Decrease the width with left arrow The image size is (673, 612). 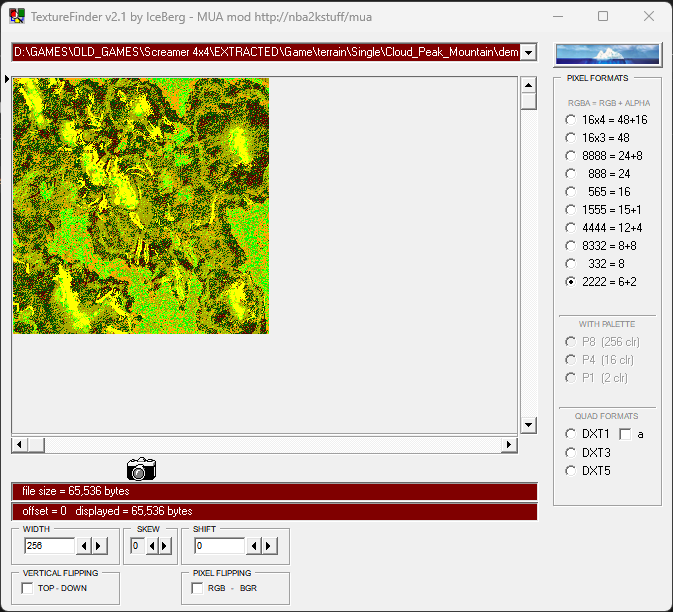[84, 546]
